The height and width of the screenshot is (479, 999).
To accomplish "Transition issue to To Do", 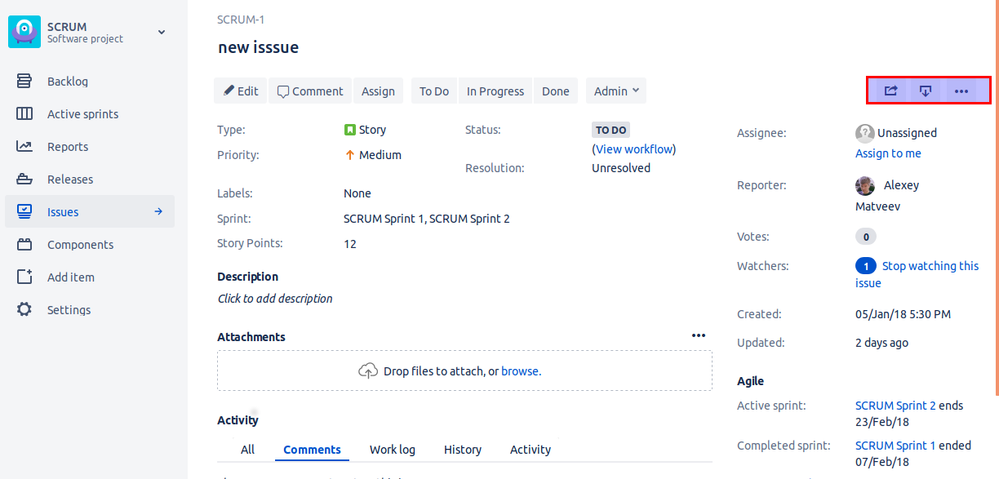I will pyautogui.click(x=434, y=91).
